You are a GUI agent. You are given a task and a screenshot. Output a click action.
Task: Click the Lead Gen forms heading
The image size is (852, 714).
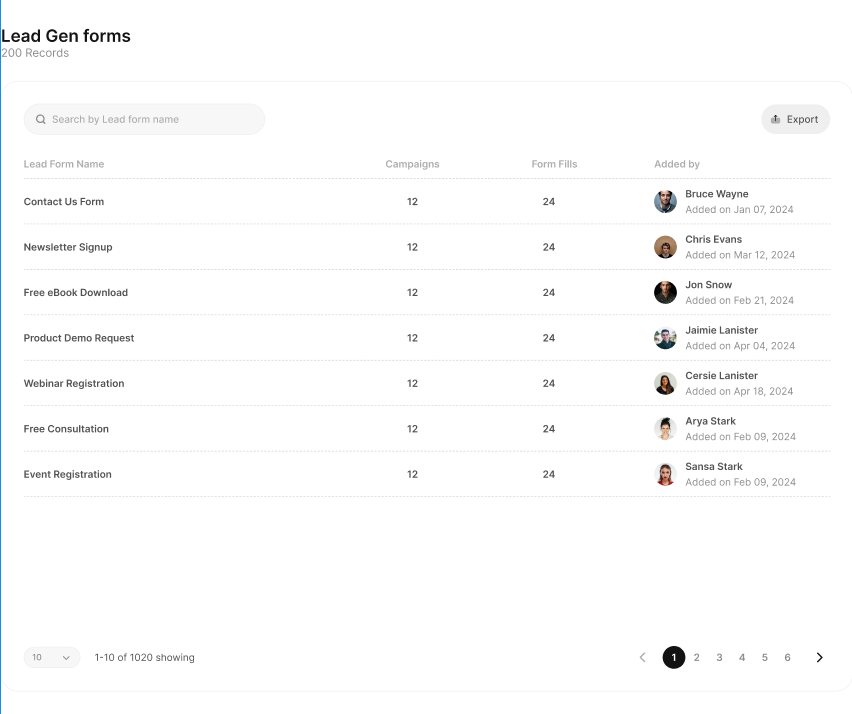pyautogui.click(x=66, y=36)
